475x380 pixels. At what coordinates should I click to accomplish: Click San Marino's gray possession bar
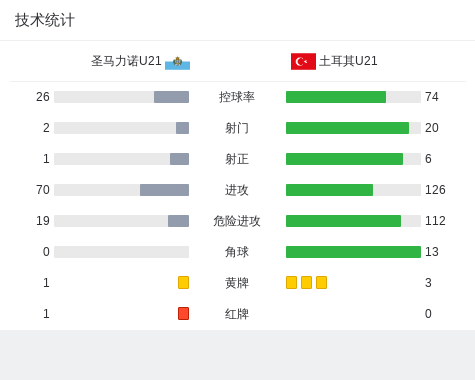[171, 97]
